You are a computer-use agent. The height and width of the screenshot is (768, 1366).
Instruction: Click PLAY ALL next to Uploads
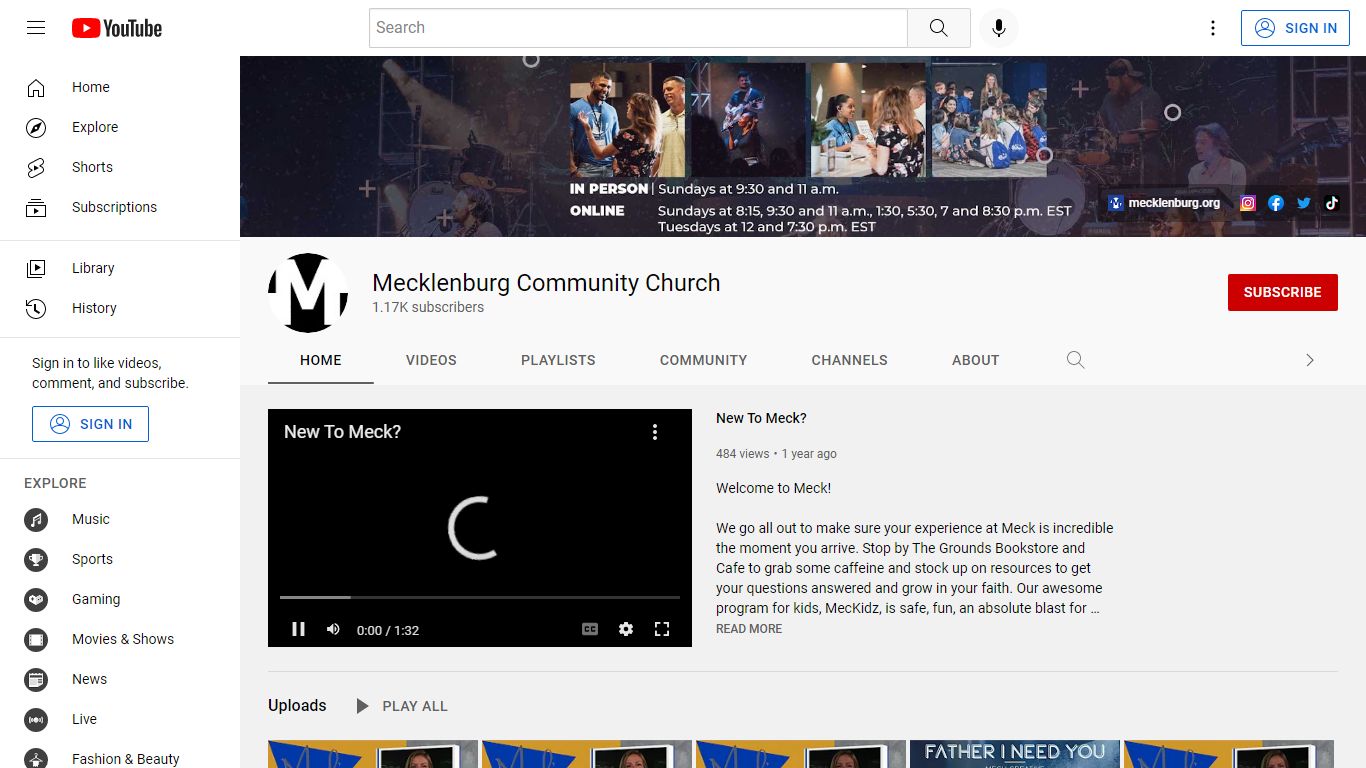(x=402, y=706)
